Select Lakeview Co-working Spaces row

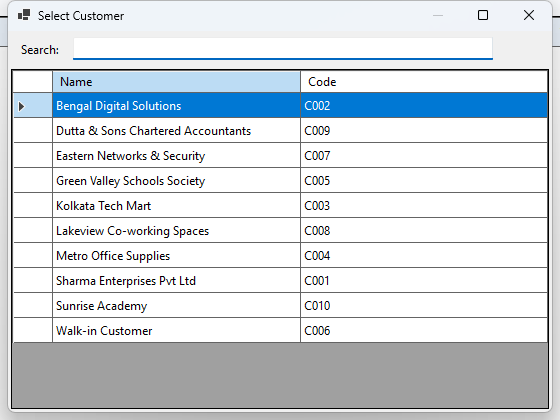(280, 231)
